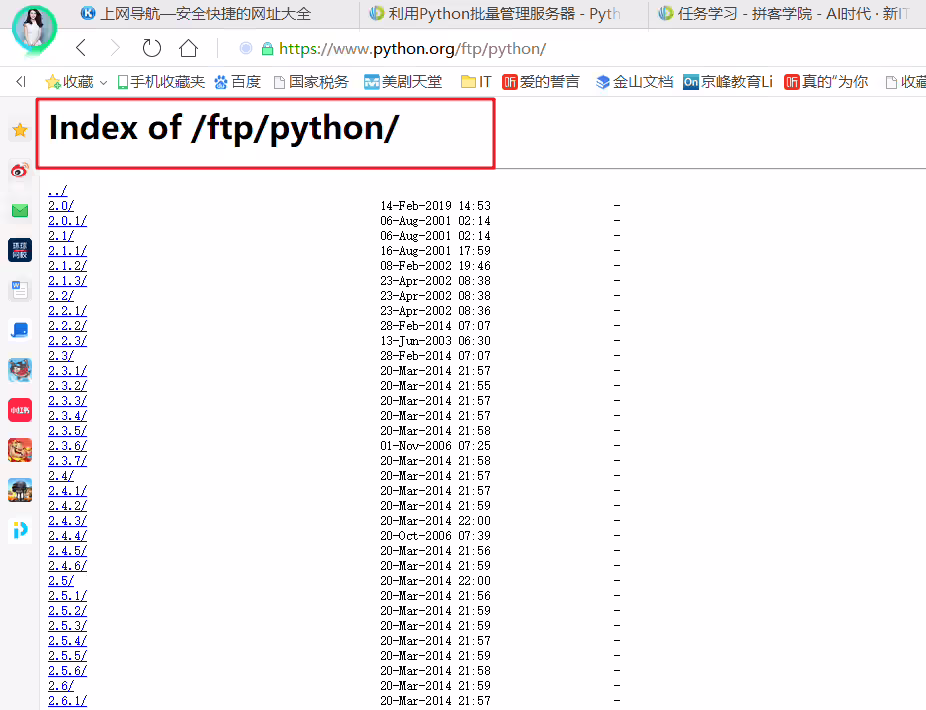Open 国家税务 bookmark
The height and width of the screenshot is (710, 926).
coord(311,82)
